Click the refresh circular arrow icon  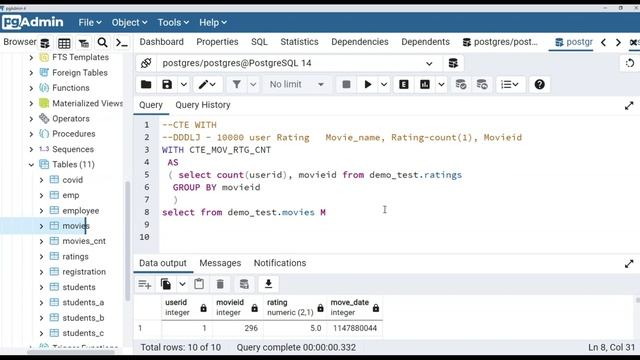[630, 63]
